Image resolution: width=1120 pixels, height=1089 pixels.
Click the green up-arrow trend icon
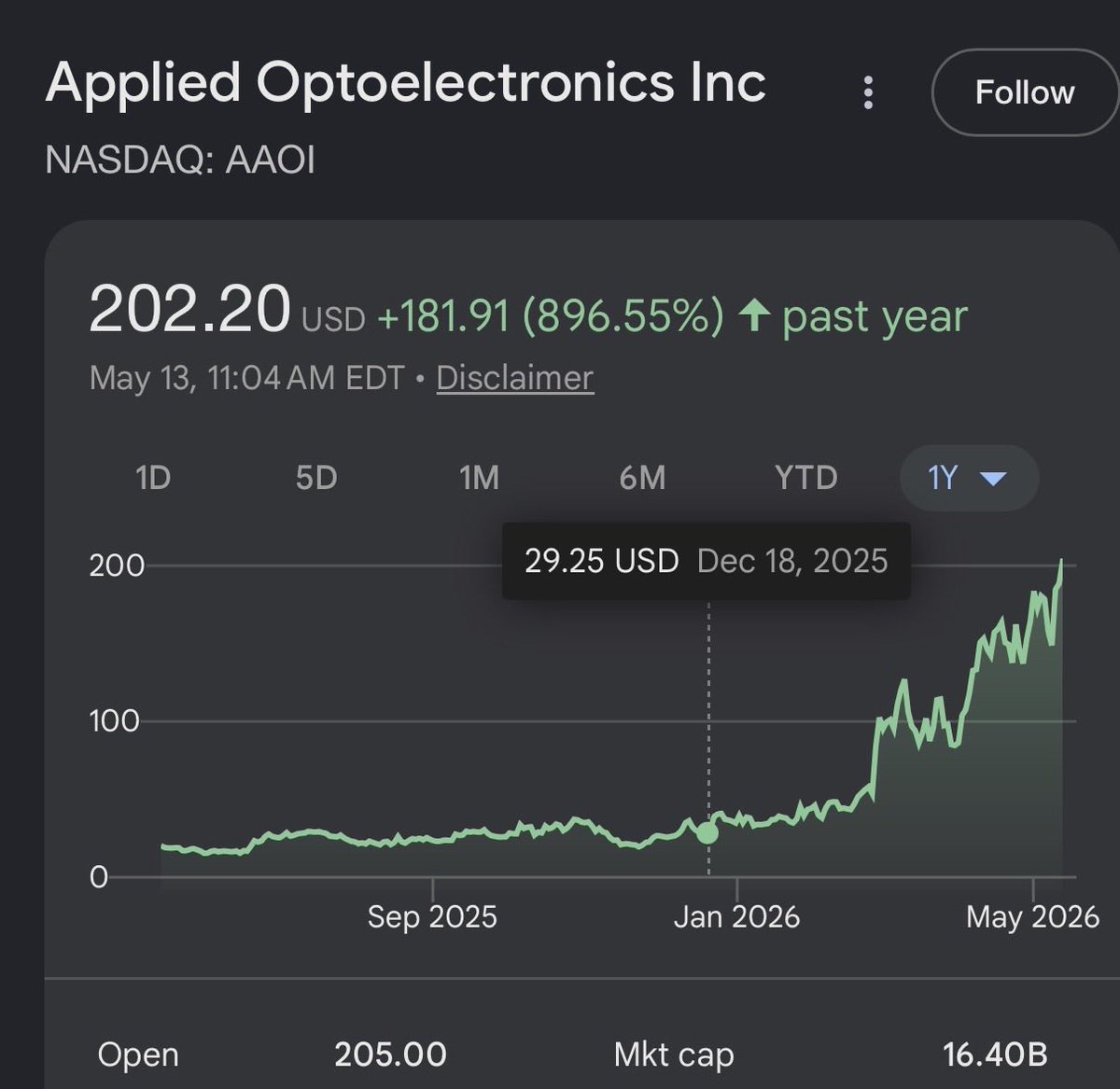pos(753,315)
